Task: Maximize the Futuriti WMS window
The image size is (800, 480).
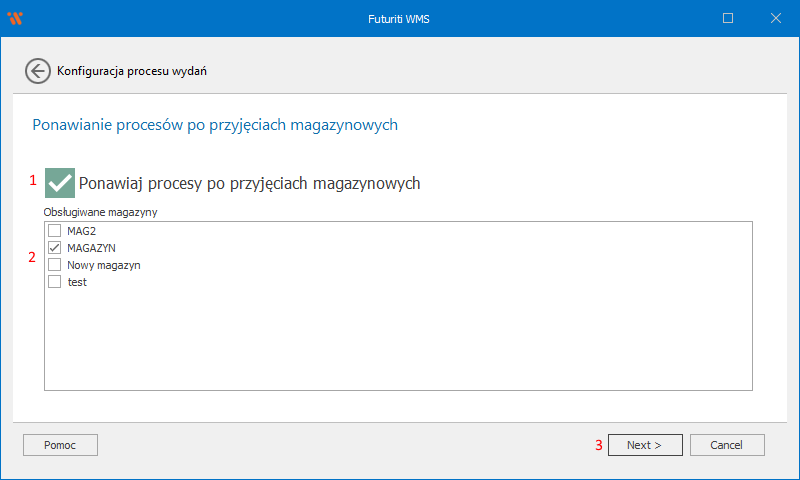Action: (728, 18)
